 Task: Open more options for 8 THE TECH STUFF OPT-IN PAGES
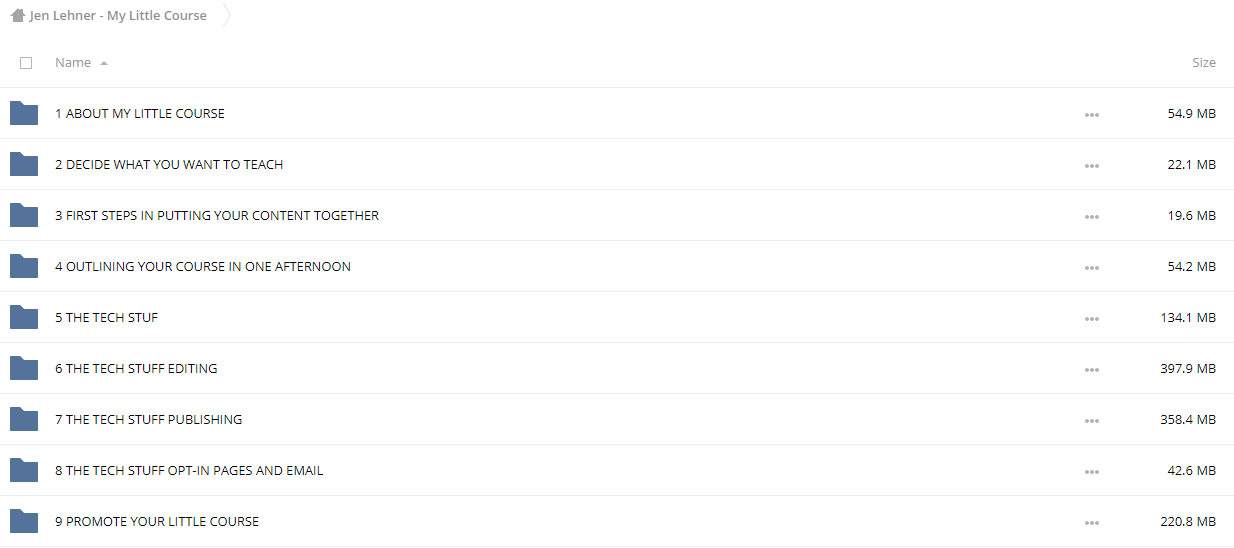tap(1092, 472)
